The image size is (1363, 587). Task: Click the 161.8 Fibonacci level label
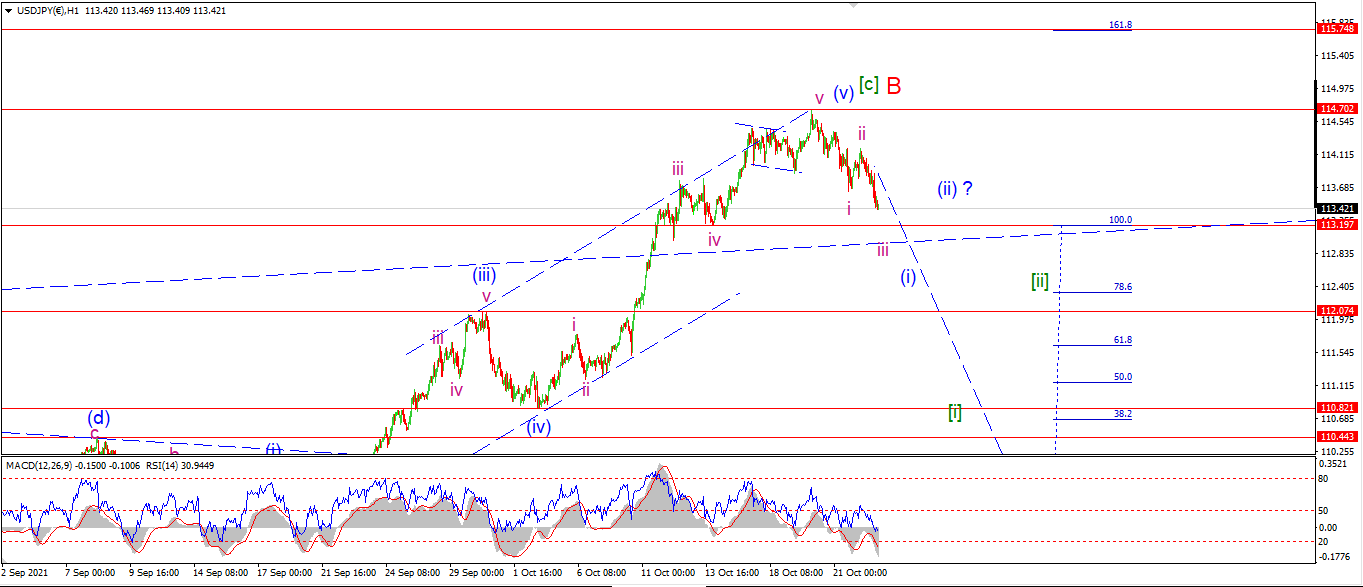(1120, 25)
